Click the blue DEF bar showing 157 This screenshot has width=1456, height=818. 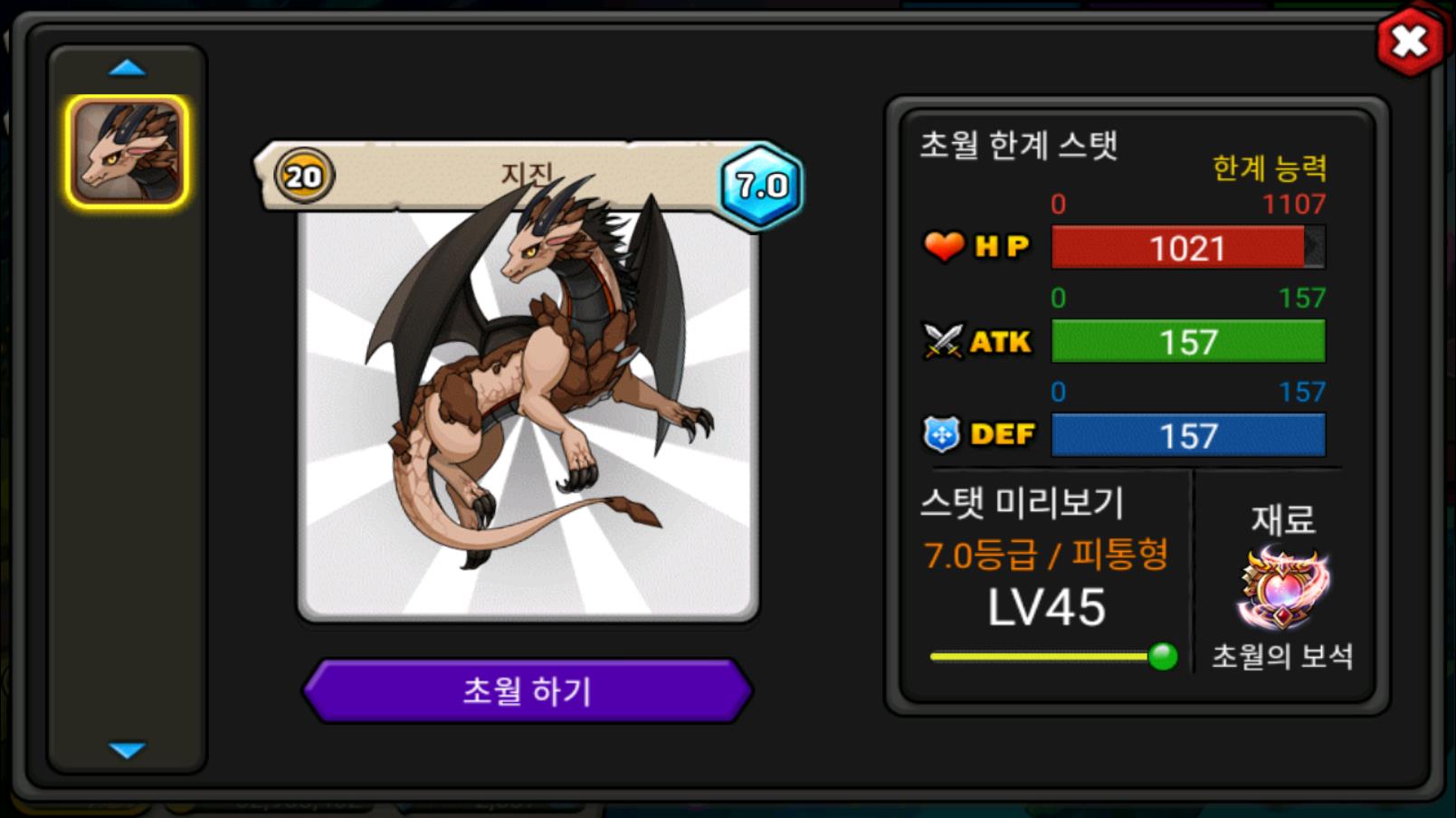pos(1188,435)
